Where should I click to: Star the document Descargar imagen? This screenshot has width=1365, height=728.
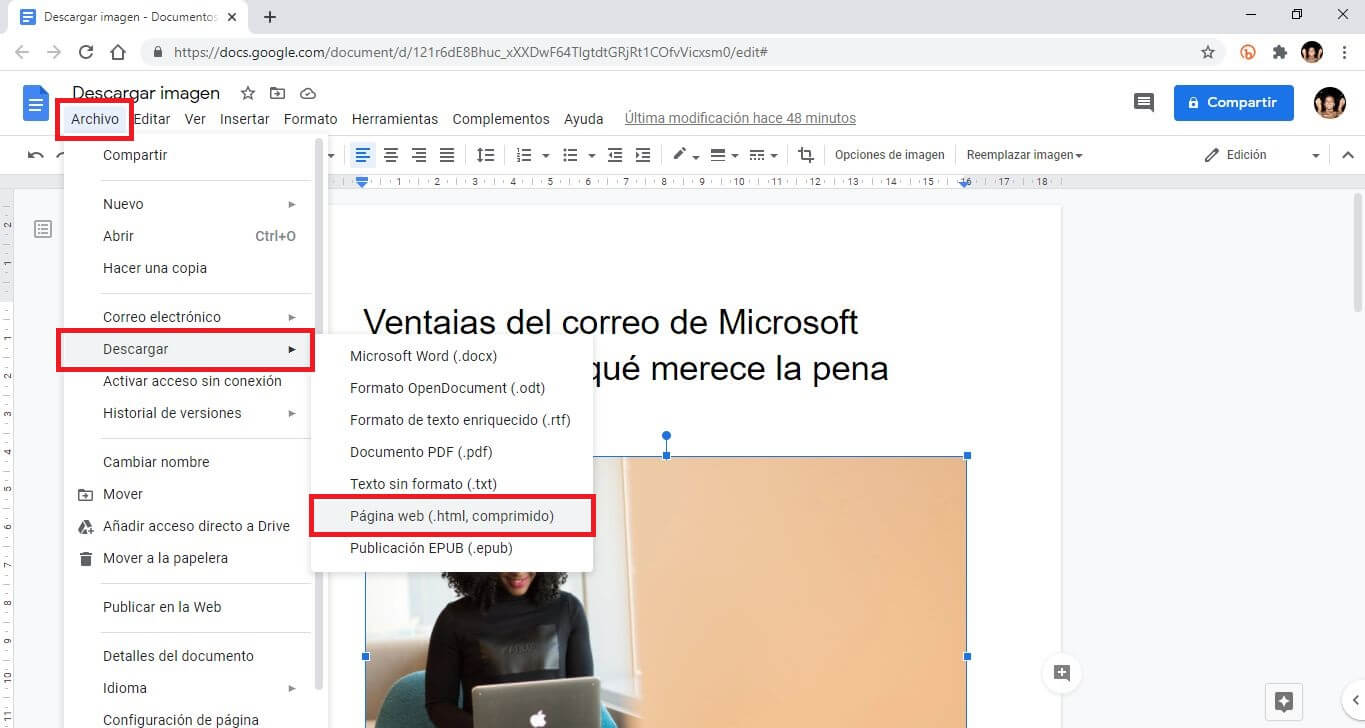(x=248, y=93)
